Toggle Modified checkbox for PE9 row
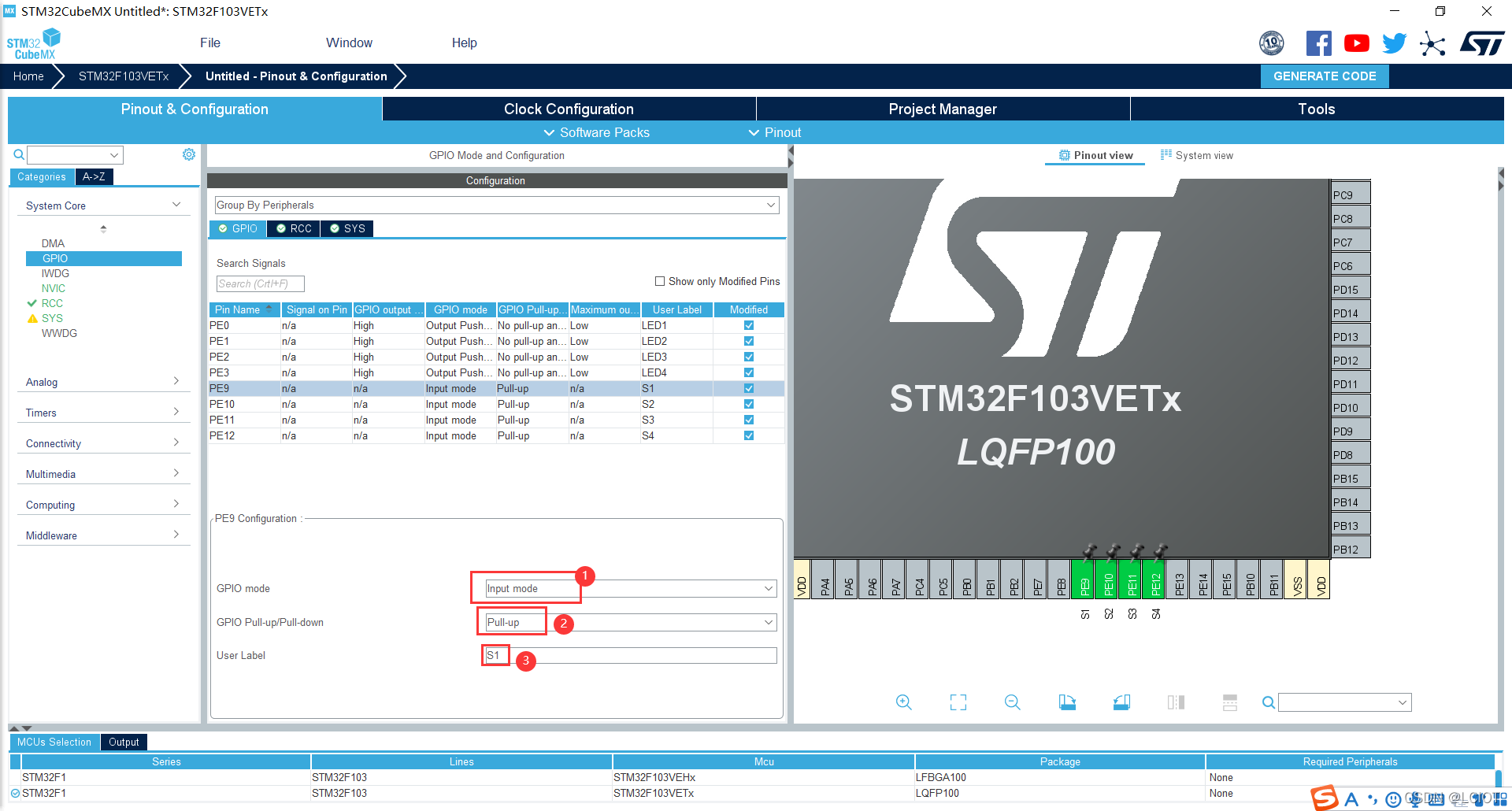The height and width of the screenshot is (811, 1512). [x=749, y=388]
